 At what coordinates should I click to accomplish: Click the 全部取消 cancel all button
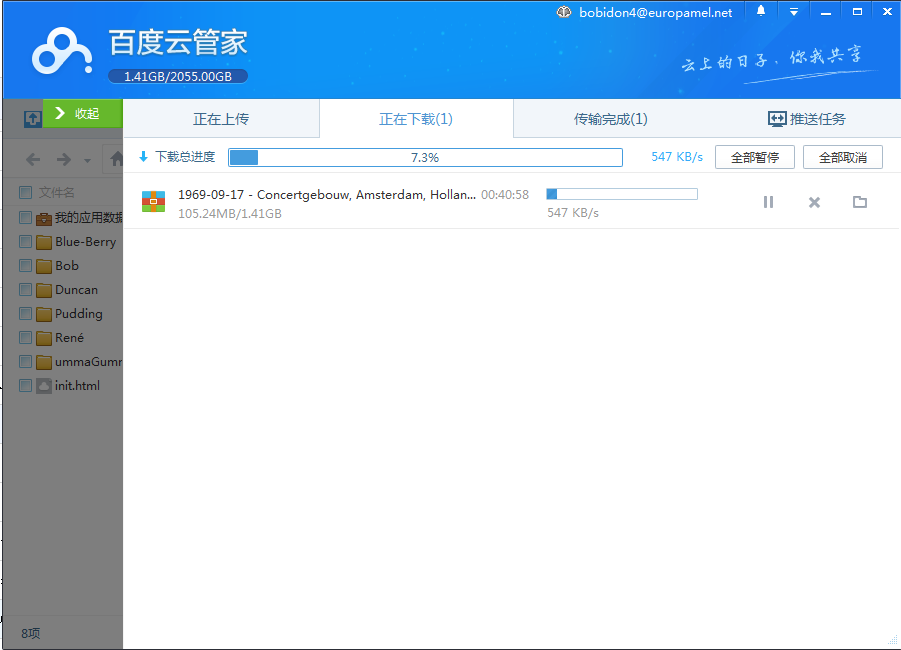point(842,157)
